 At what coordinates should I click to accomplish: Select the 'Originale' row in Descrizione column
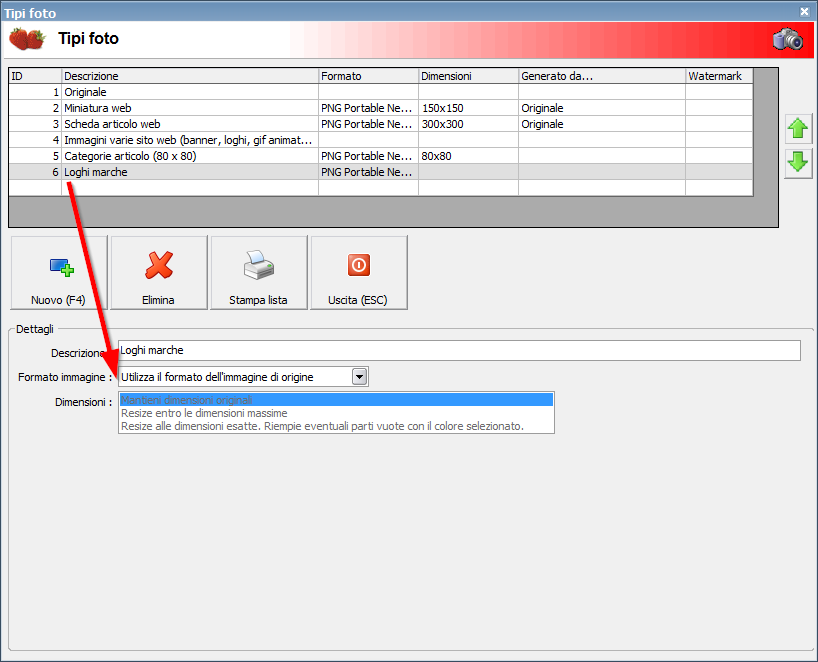pos(190,92)
